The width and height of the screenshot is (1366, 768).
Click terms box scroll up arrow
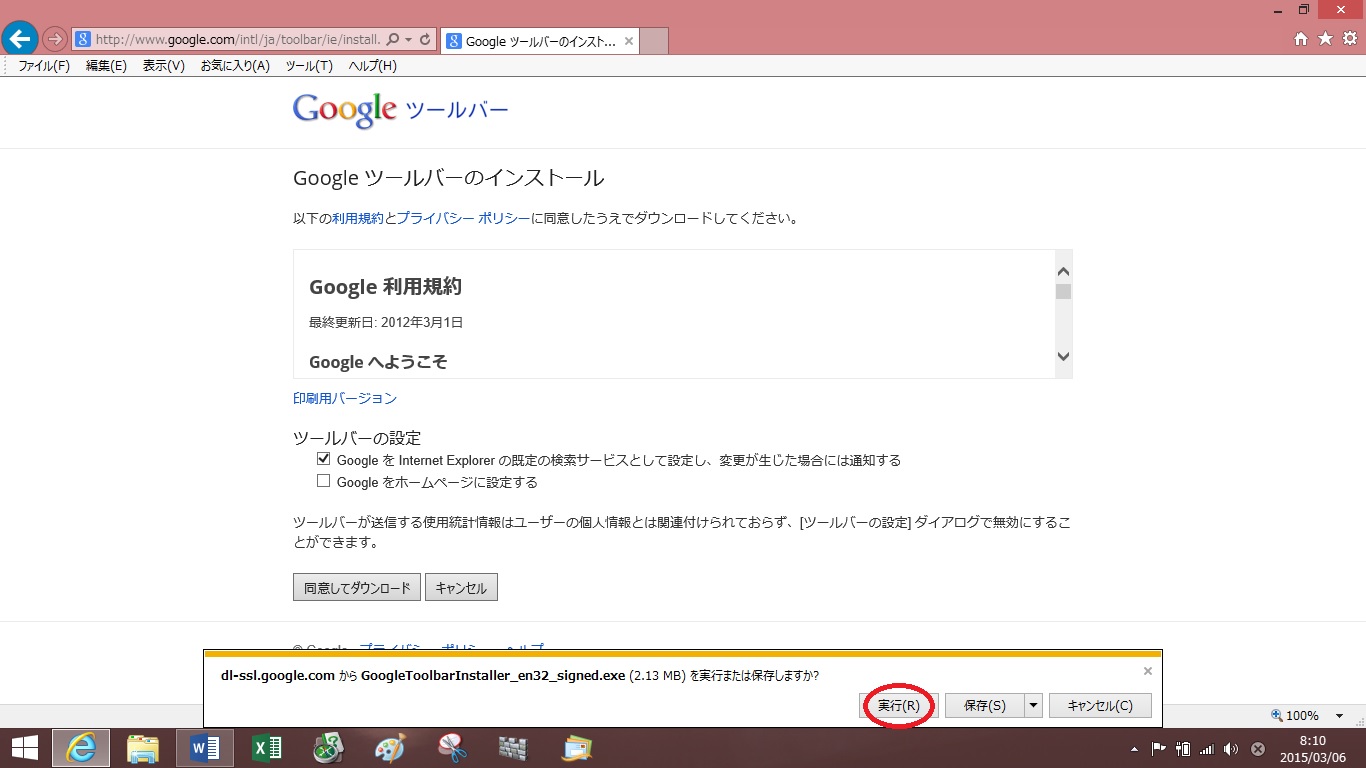coord(1063,271)
